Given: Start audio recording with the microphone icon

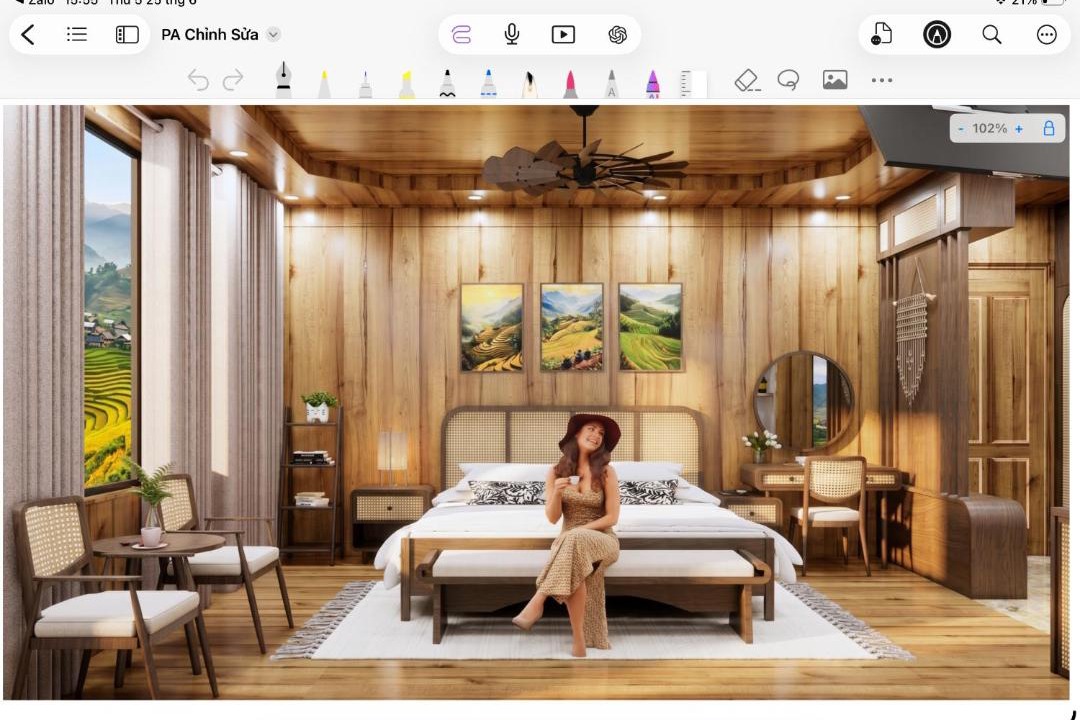Looking at the screenshot, I should (512, 34).
